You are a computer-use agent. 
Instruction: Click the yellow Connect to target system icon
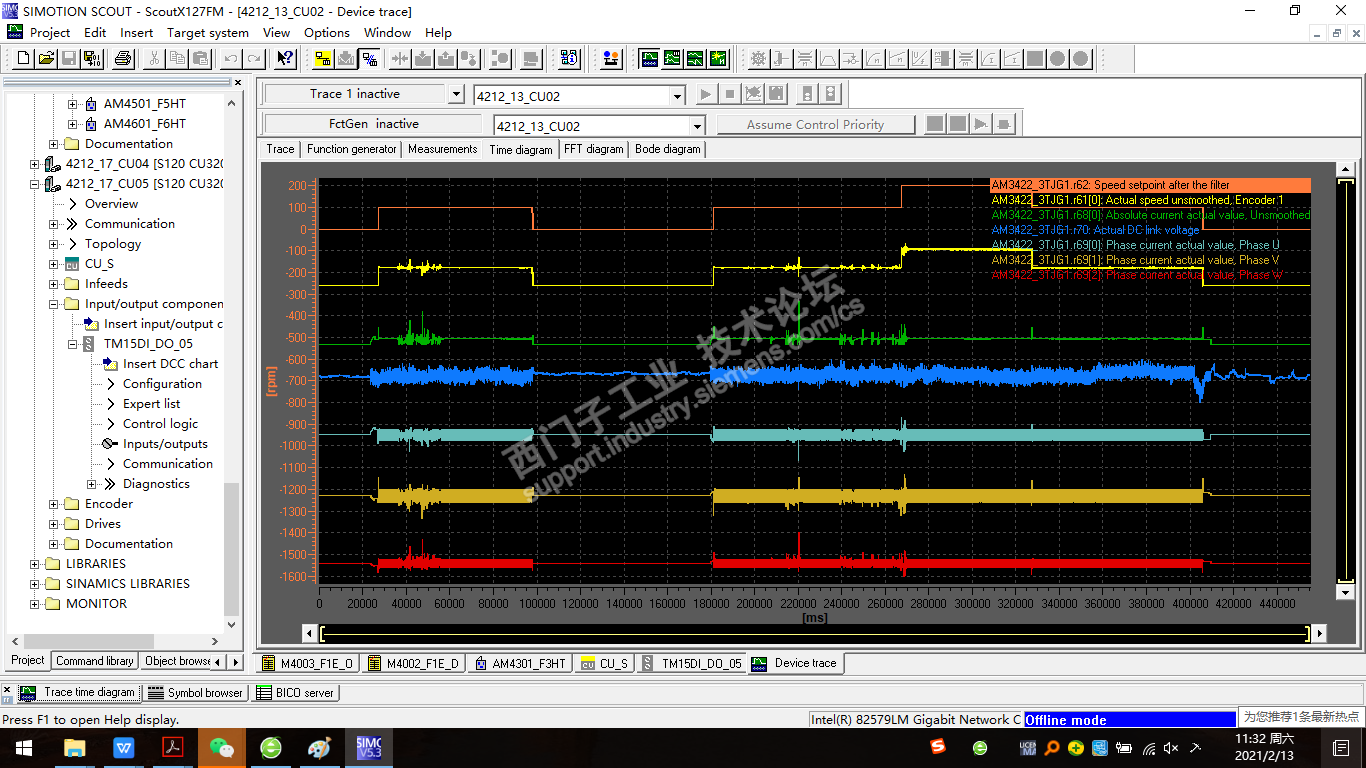click(x=323, y=59)
